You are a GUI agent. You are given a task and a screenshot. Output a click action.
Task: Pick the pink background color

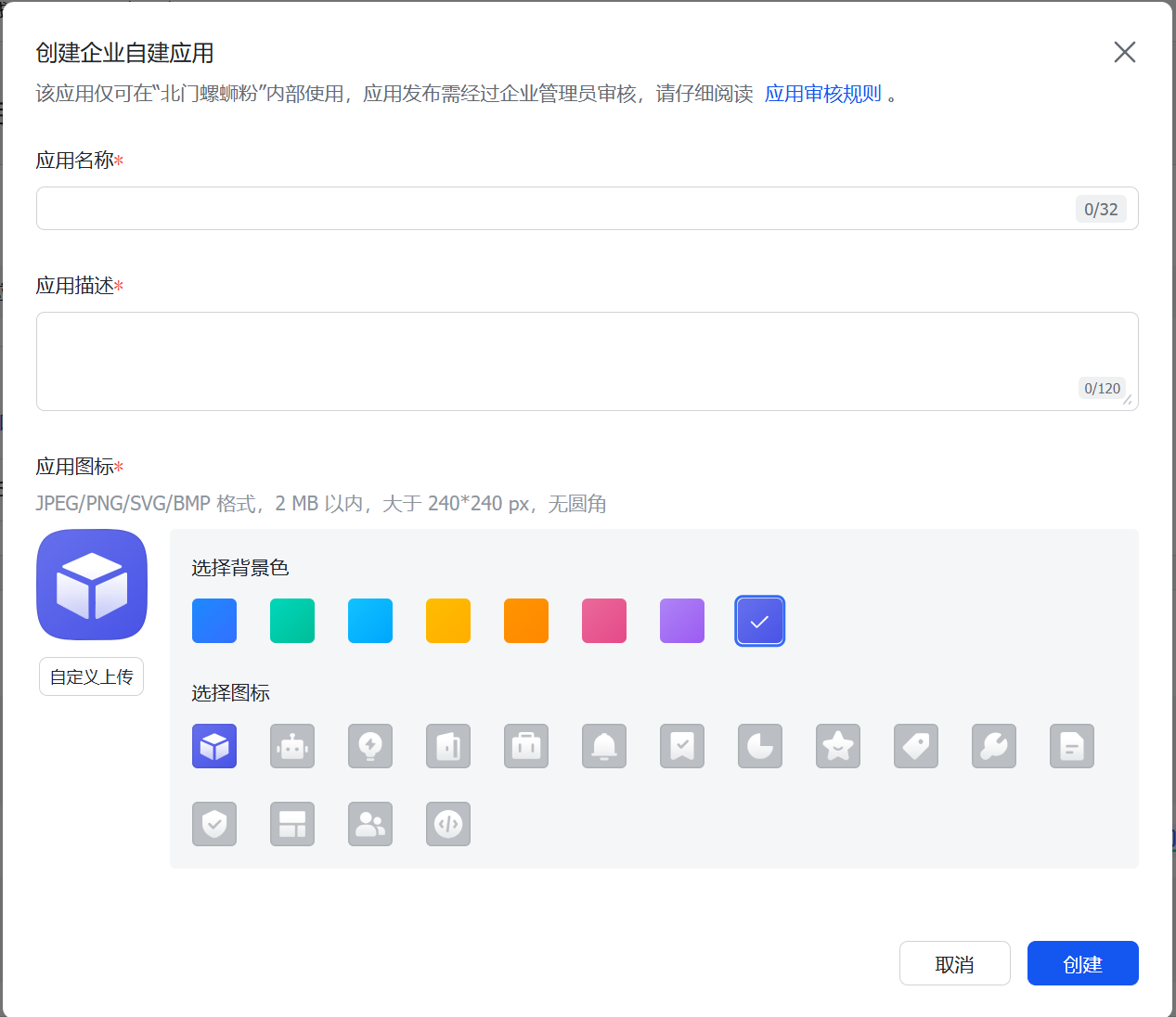604,621
